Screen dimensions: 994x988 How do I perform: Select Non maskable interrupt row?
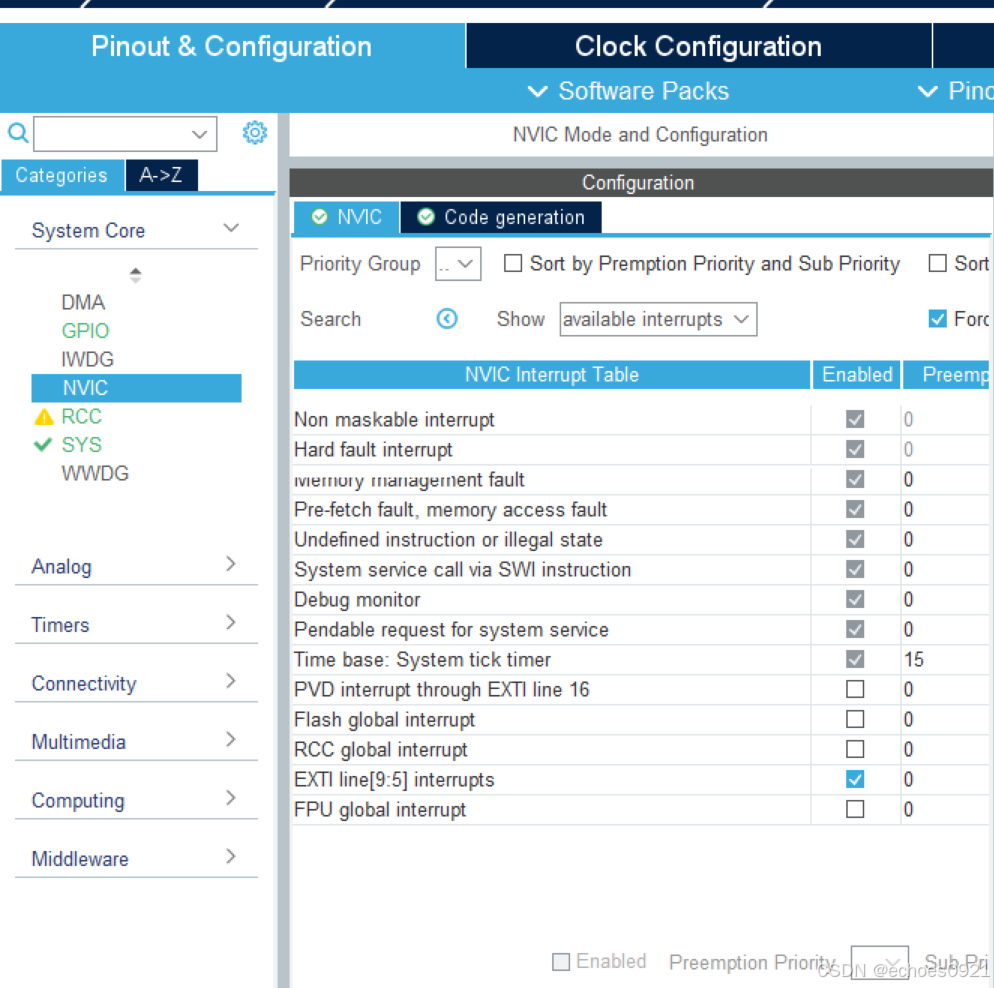click(641, 420)
